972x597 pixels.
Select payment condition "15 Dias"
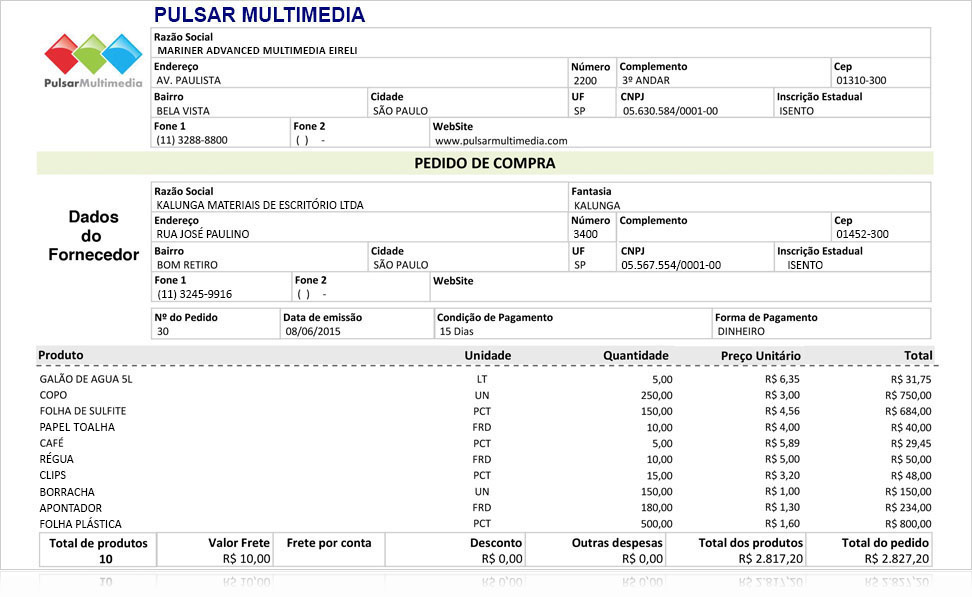[x=456, y=332]
